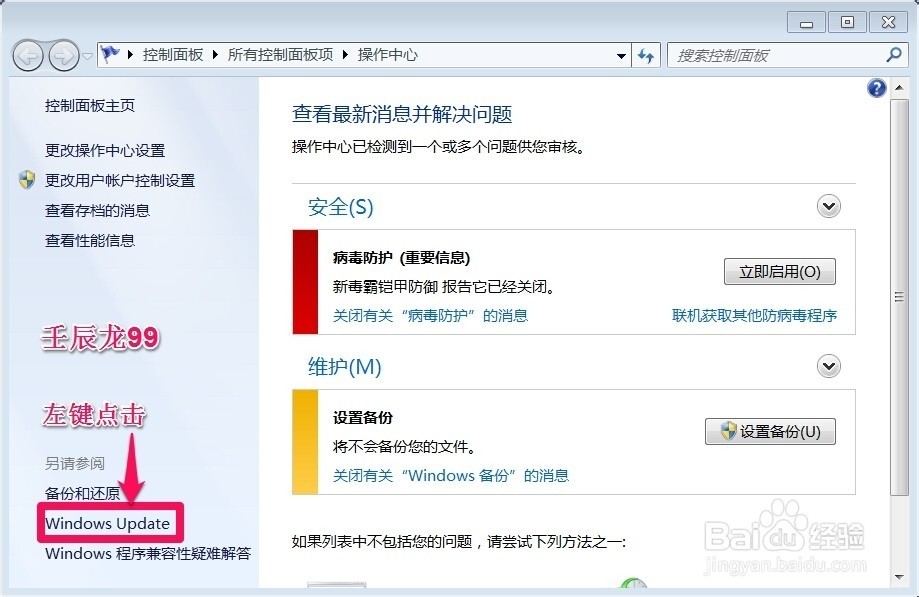919x597 pixels.
Task: Open the address bar history dropdown
Action: point(621,55)
